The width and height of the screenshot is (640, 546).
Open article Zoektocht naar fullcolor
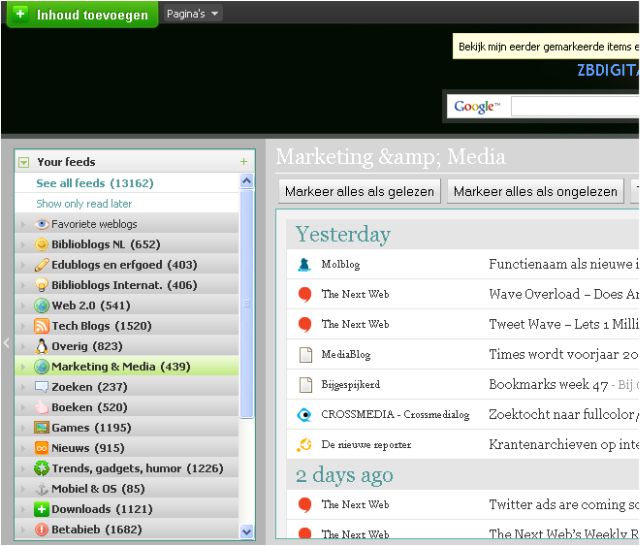tap(564, 415)
